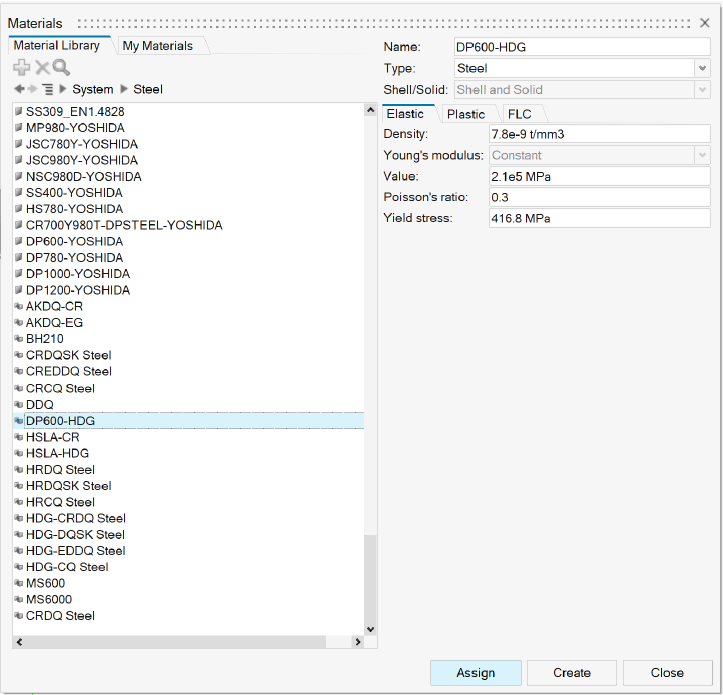723x695 pixels.
Task: Open the Plastic properties tab
Action: pos(466,114)
